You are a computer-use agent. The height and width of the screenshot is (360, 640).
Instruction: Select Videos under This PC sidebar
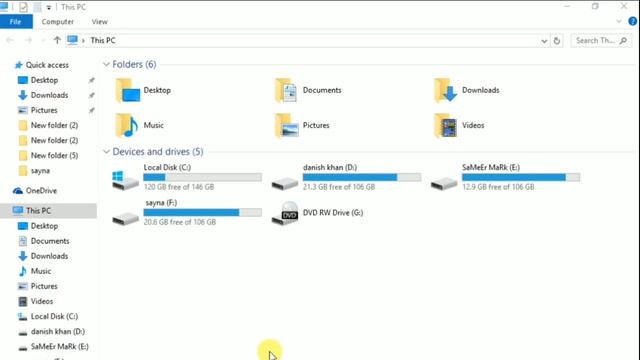(x=36, y=301)
